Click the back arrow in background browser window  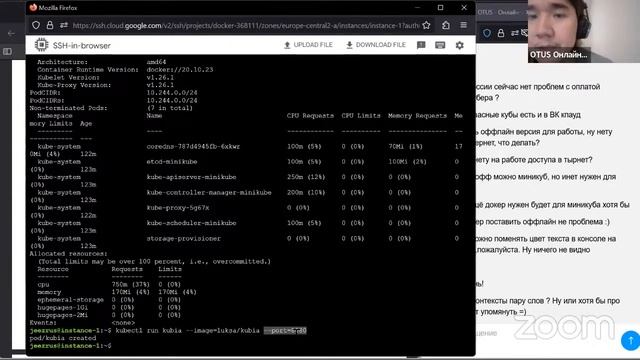[11, 33]
